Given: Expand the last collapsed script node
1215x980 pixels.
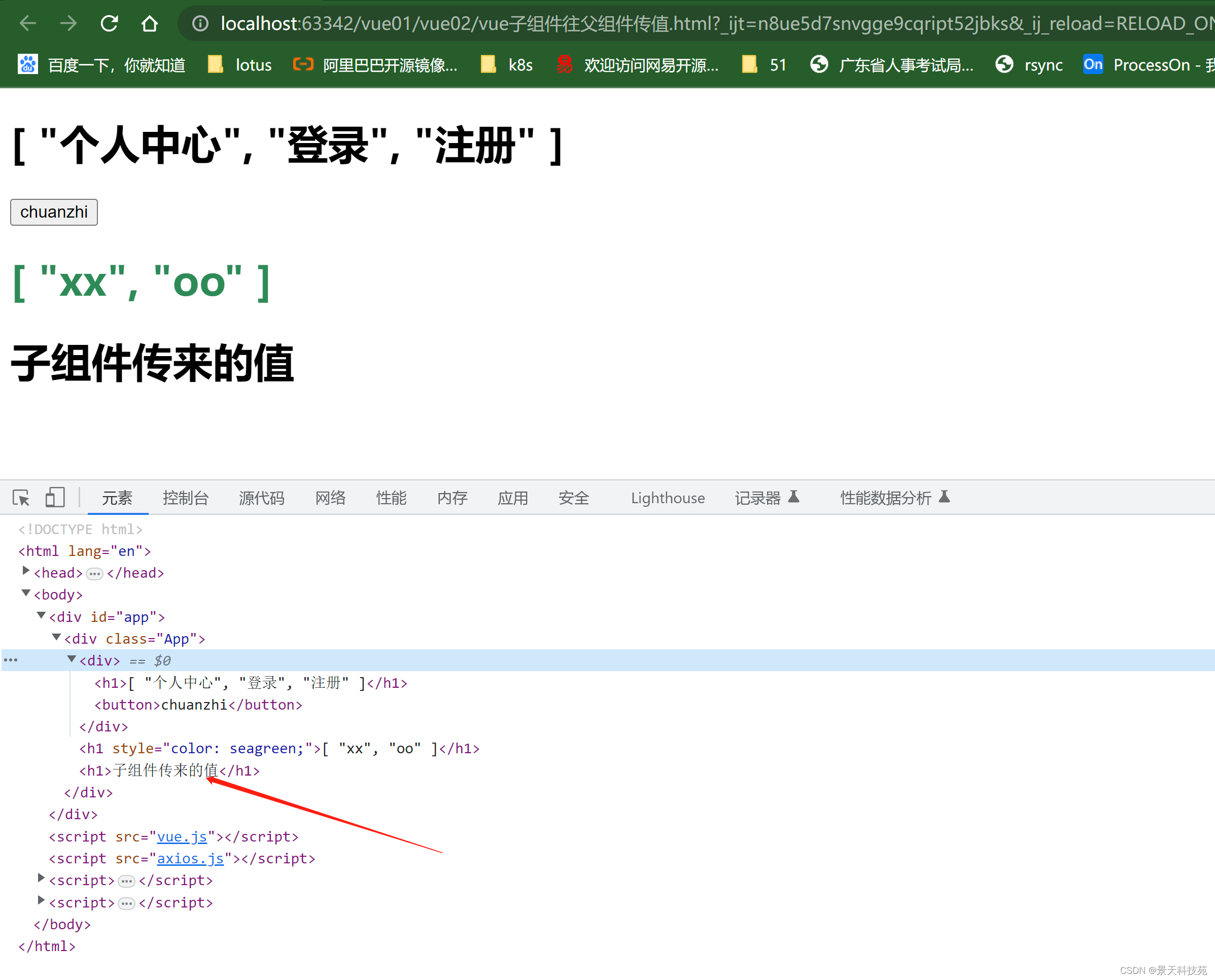Looking at the screenshot, I should (x=41, y=900).
